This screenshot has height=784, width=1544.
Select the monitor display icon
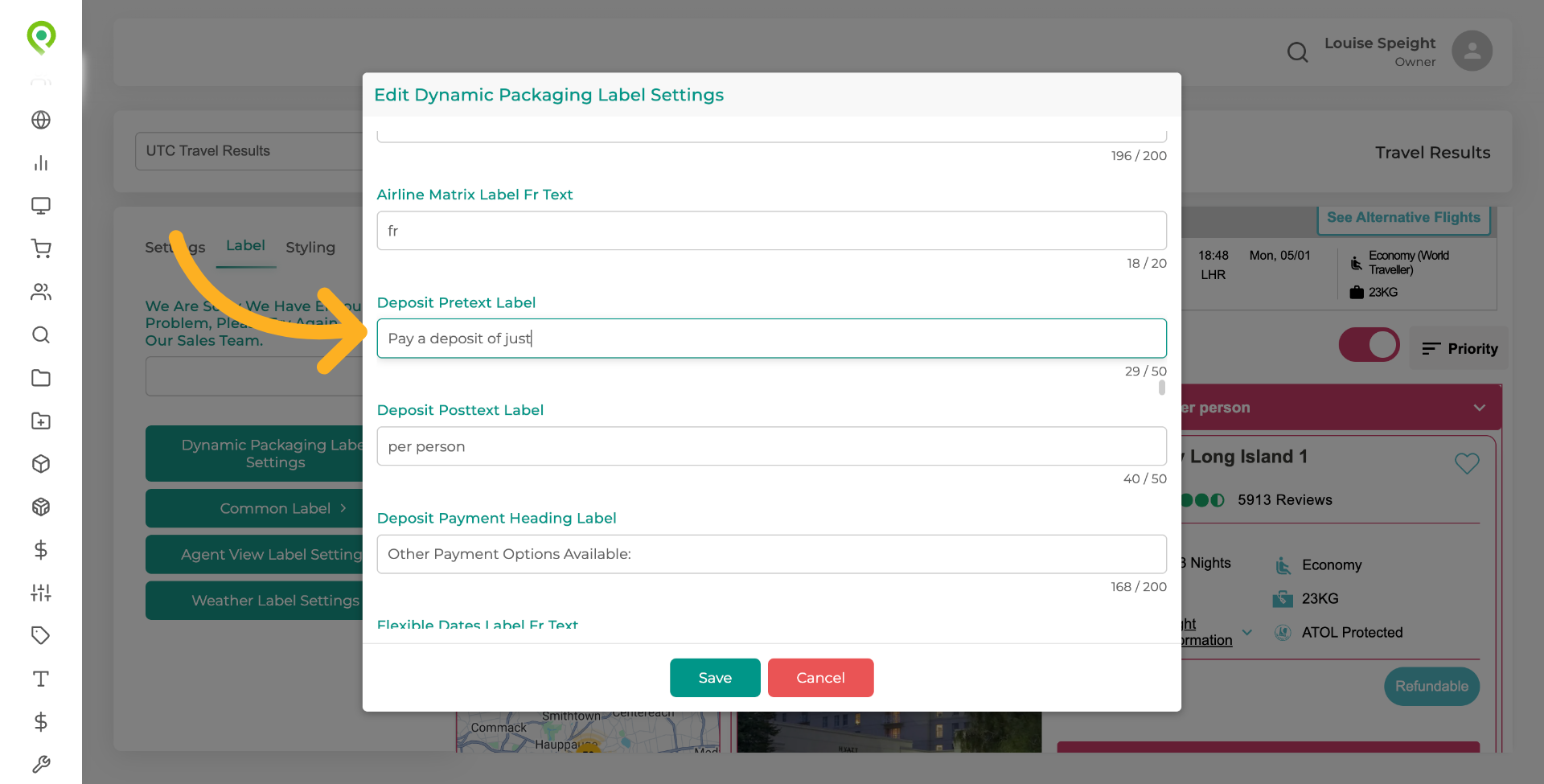click(x=41, y=206)
